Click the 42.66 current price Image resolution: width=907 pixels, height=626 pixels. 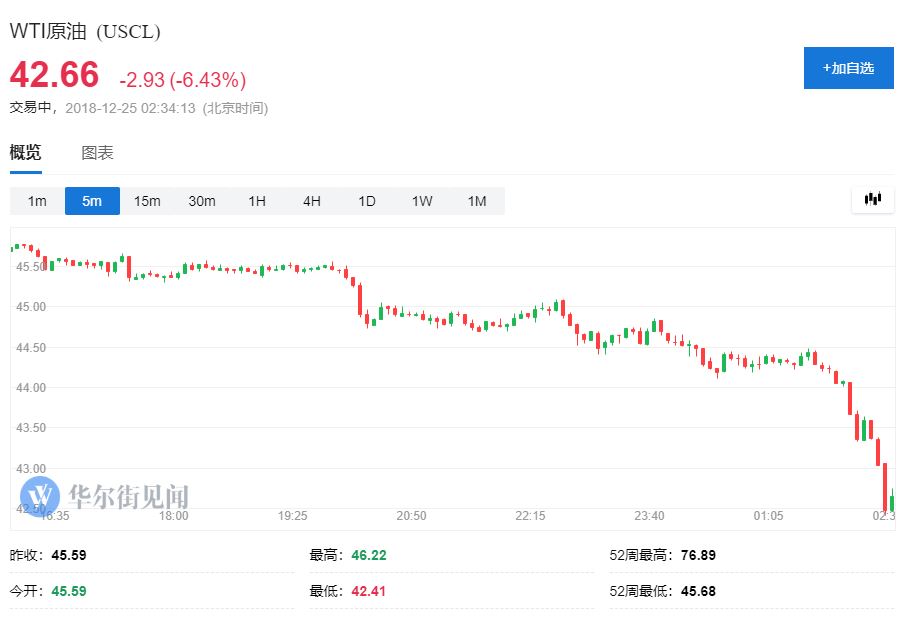point(55,76)
